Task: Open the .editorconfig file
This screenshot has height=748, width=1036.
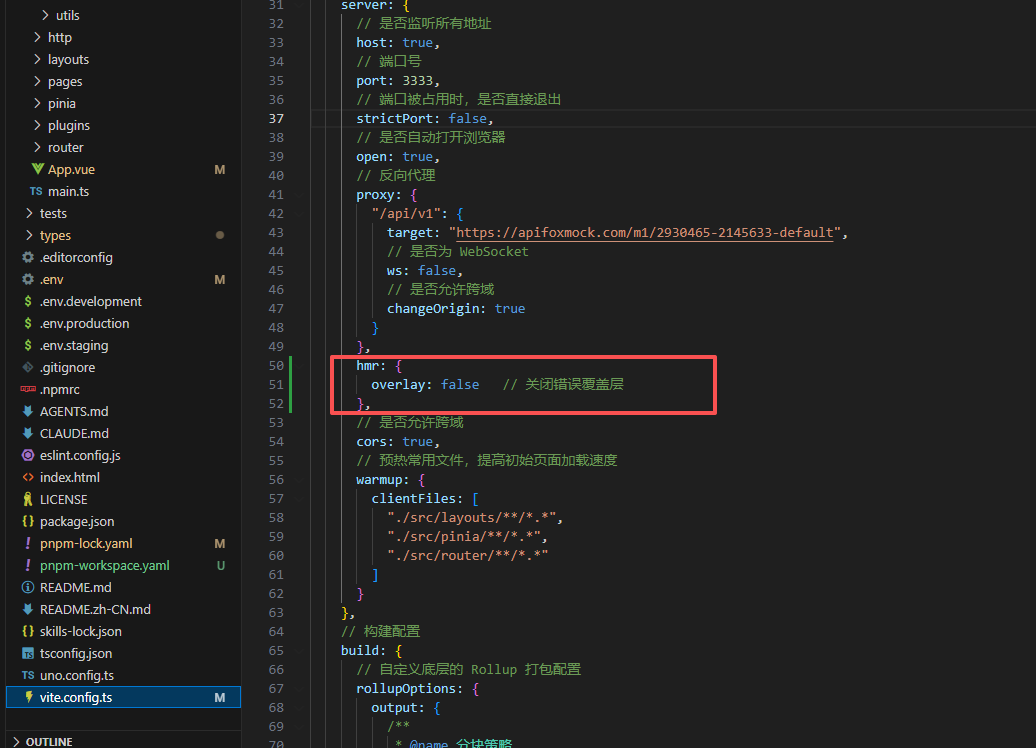Action: point(76,257)
